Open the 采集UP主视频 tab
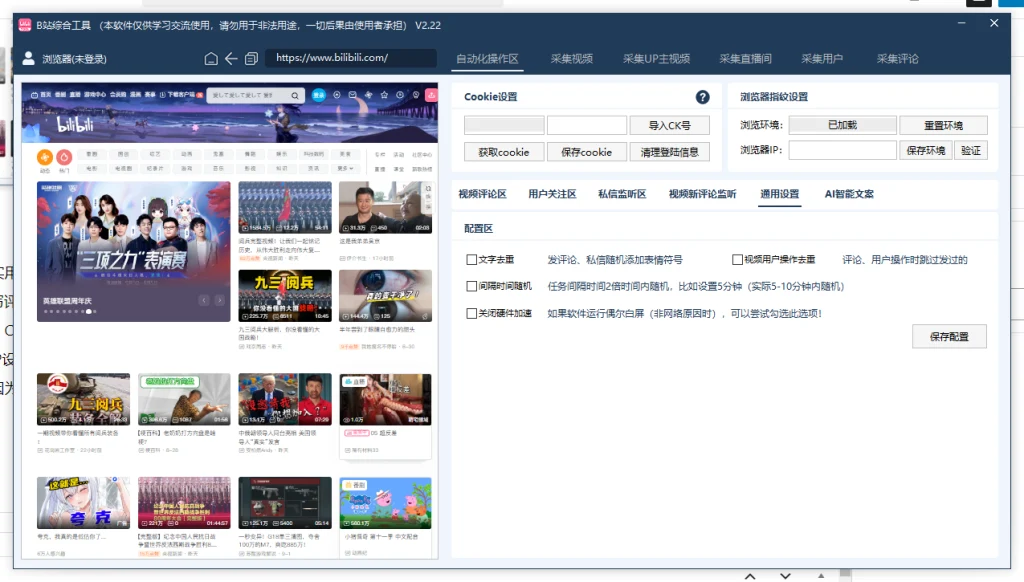This screenshot has height=582, width=1024. [x=656, y=59]
